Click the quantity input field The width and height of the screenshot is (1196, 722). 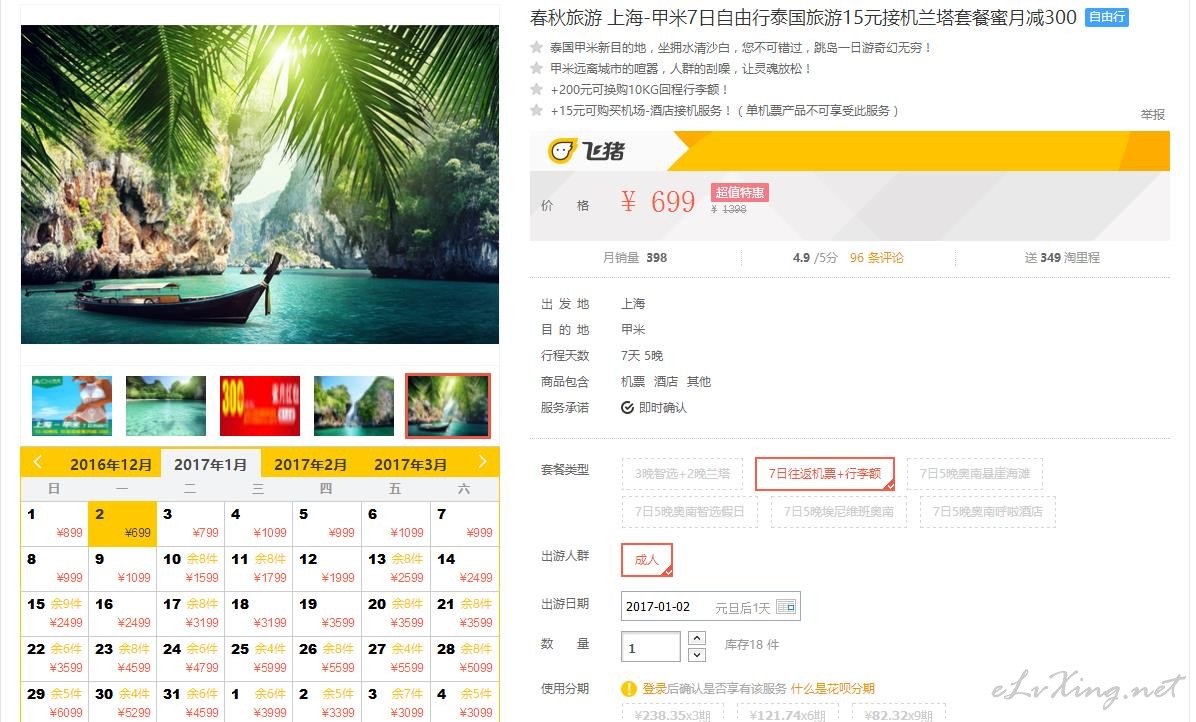651,647
